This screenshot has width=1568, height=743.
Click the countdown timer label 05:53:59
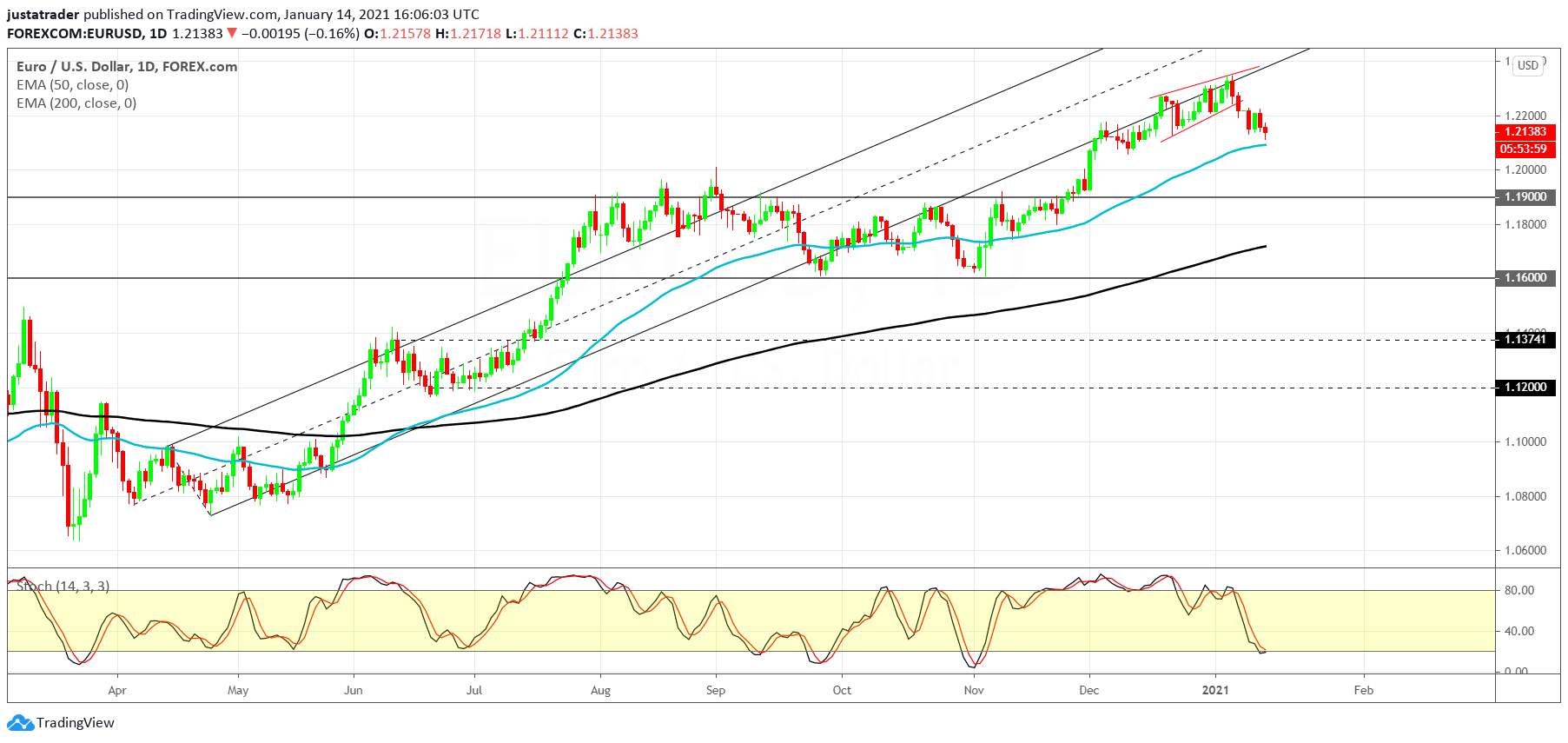tap(1525, 149)
